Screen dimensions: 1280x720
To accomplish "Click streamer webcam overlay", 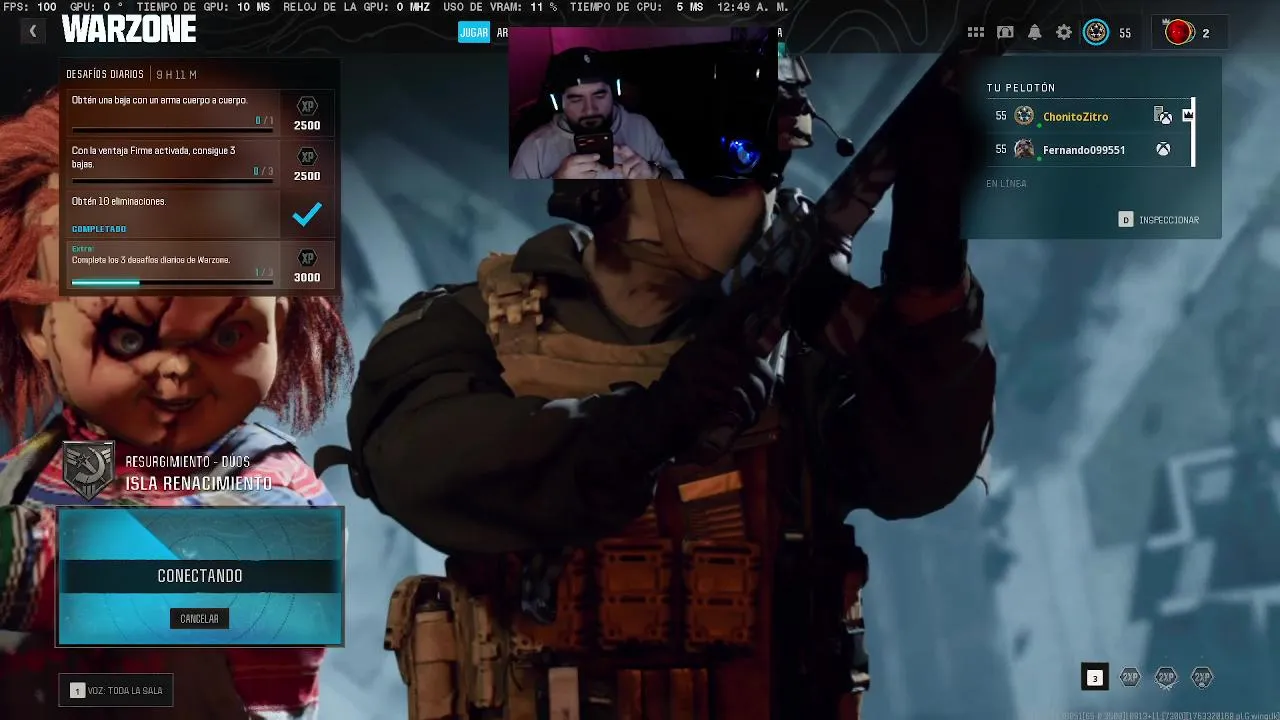I will tap(644, 103).
